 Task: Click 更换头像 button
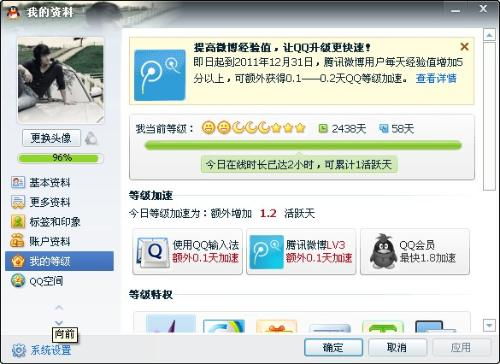(51, 138)
